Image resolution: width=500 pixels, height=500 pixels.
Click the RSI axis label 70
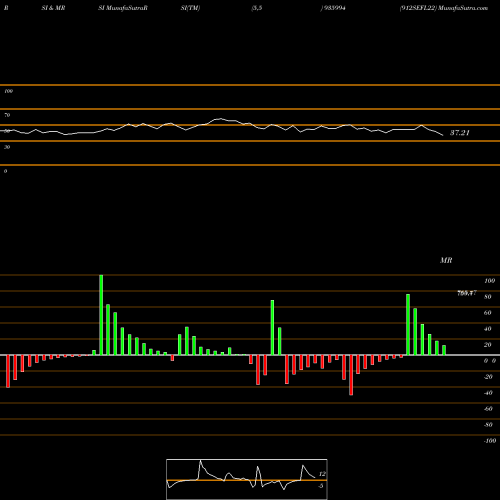click(x=7, y=115)
